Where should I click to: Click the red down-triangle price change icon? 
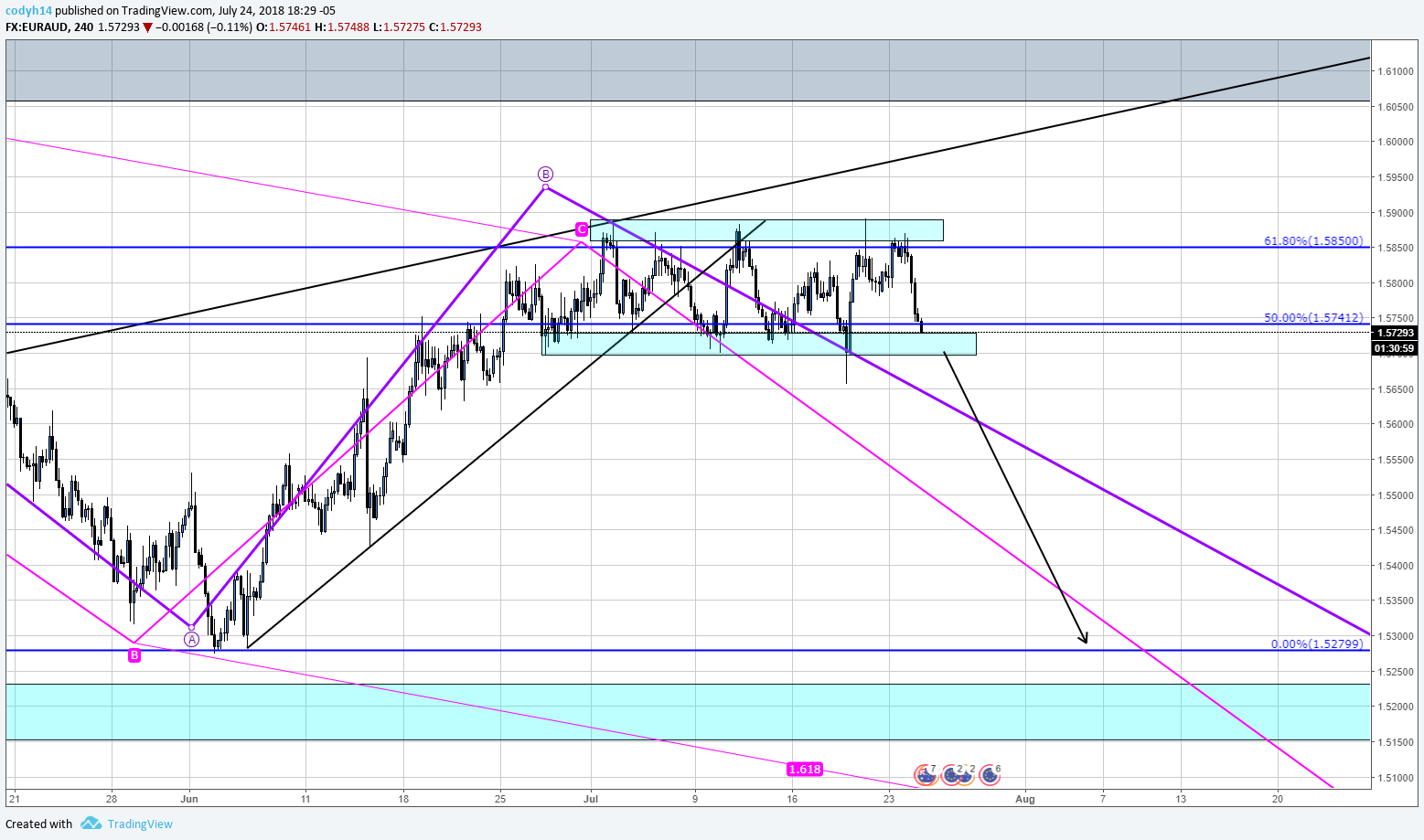[x=147, y=27]
